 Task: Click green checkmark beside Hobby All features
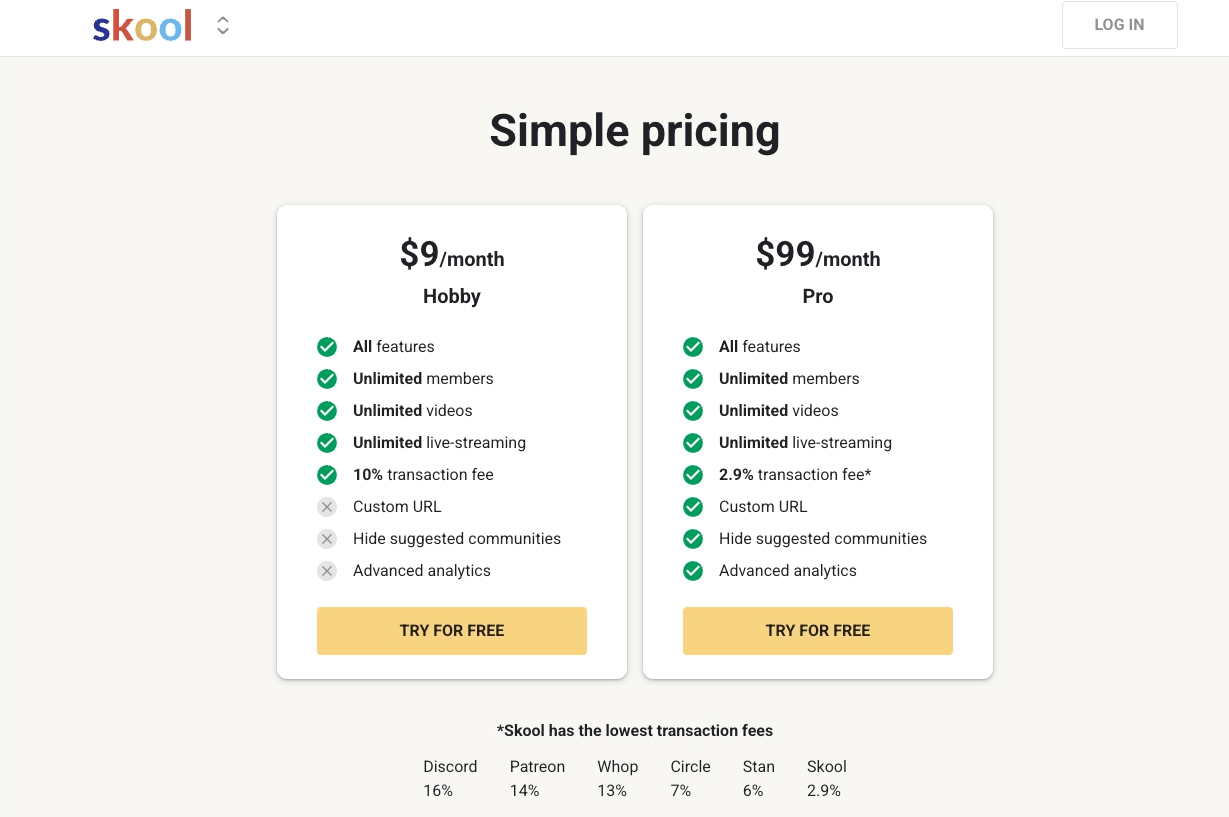(327, 347)
